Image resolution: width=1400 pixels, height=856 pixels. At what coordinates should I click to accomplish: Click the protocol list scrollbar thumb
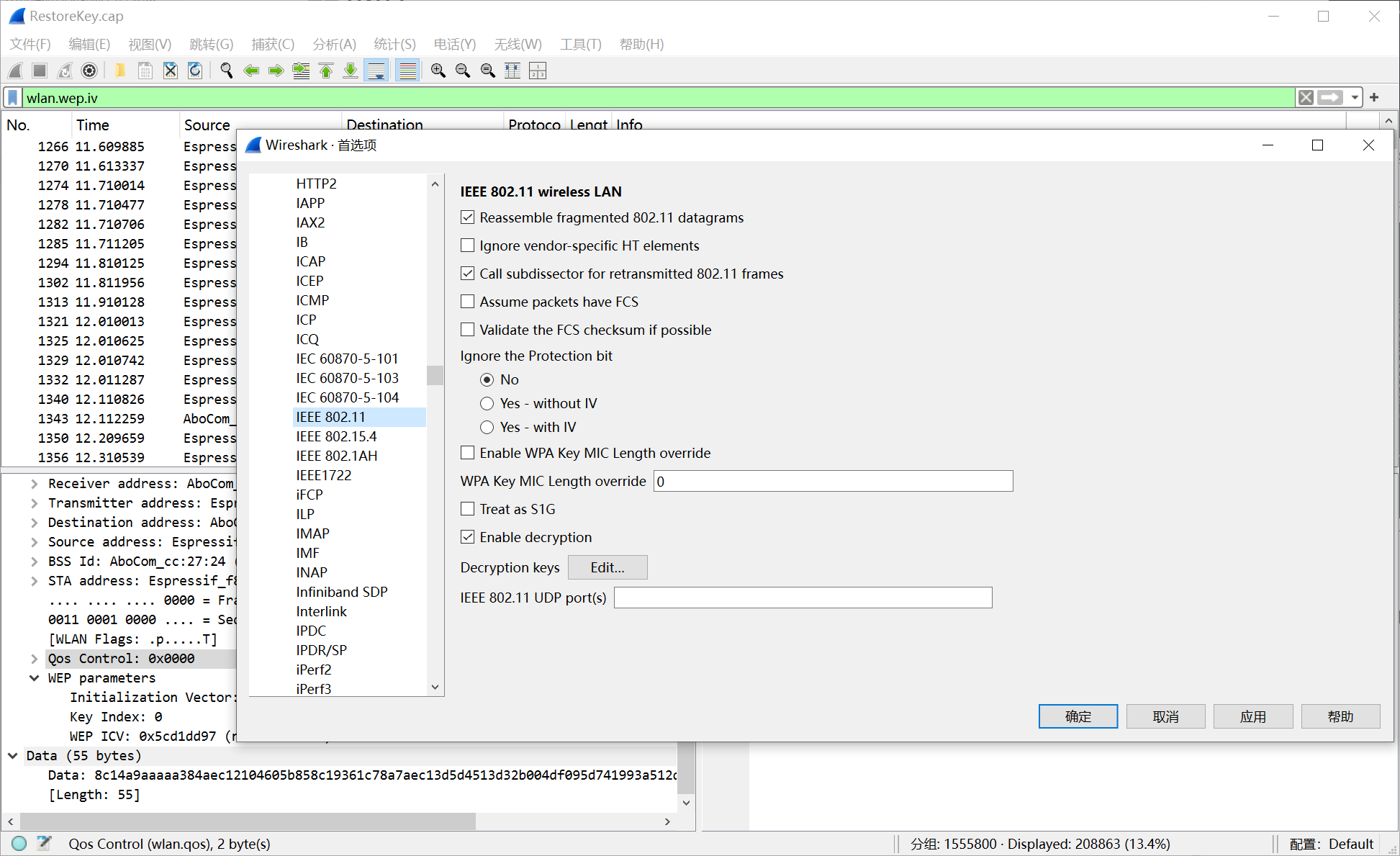point(435,375)
